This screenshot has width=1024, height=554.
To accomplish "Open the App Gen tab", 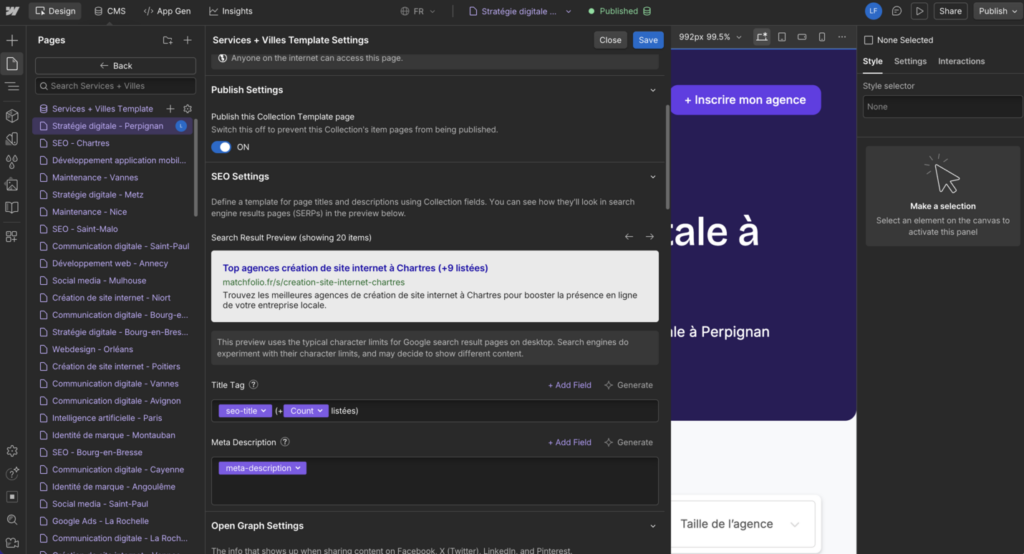I will click(167, 11).
